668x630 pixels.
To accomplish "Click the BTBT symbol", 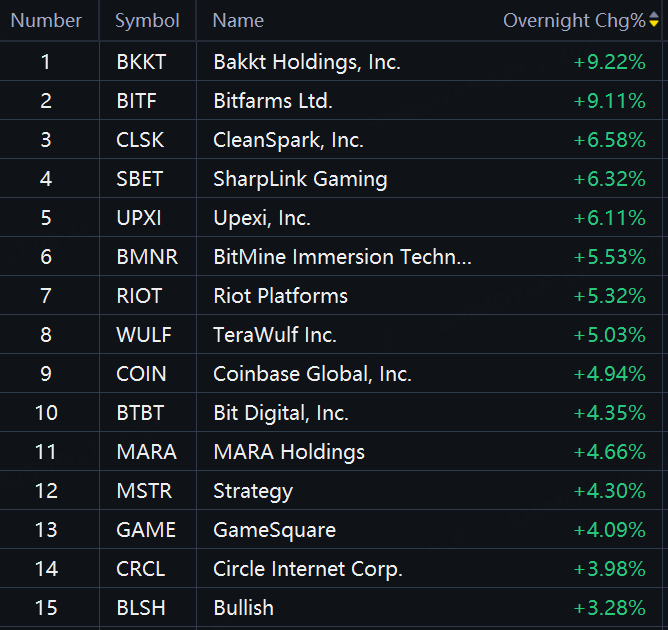I will pos(140,413).
